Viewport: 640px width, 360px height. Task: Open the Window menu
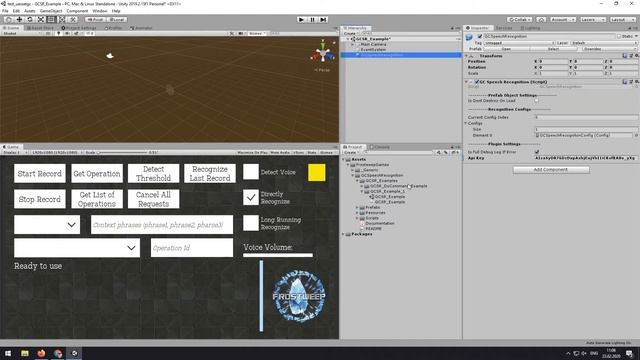click(x=100, y=11)
